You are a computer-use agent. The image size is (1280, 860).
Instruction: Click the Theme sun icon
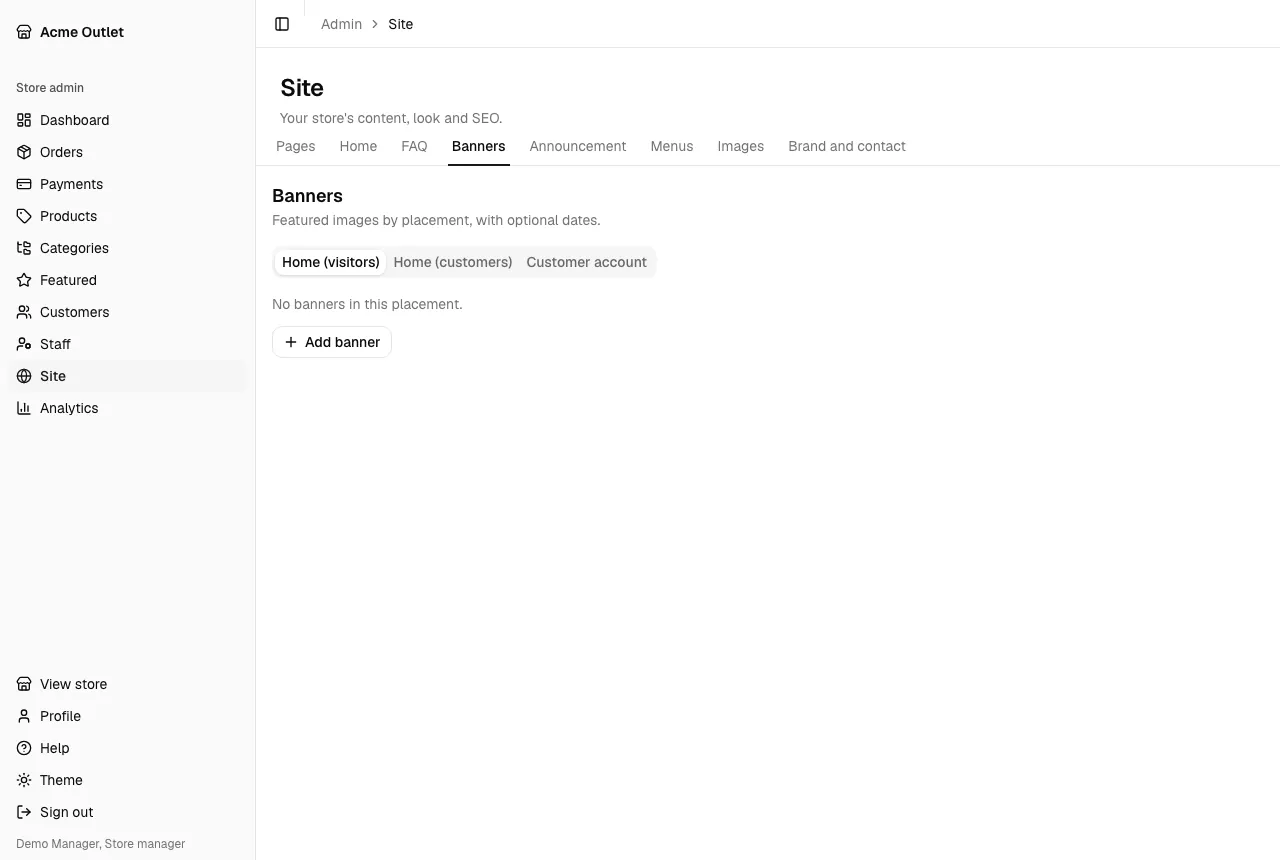[x=24, y=780]
